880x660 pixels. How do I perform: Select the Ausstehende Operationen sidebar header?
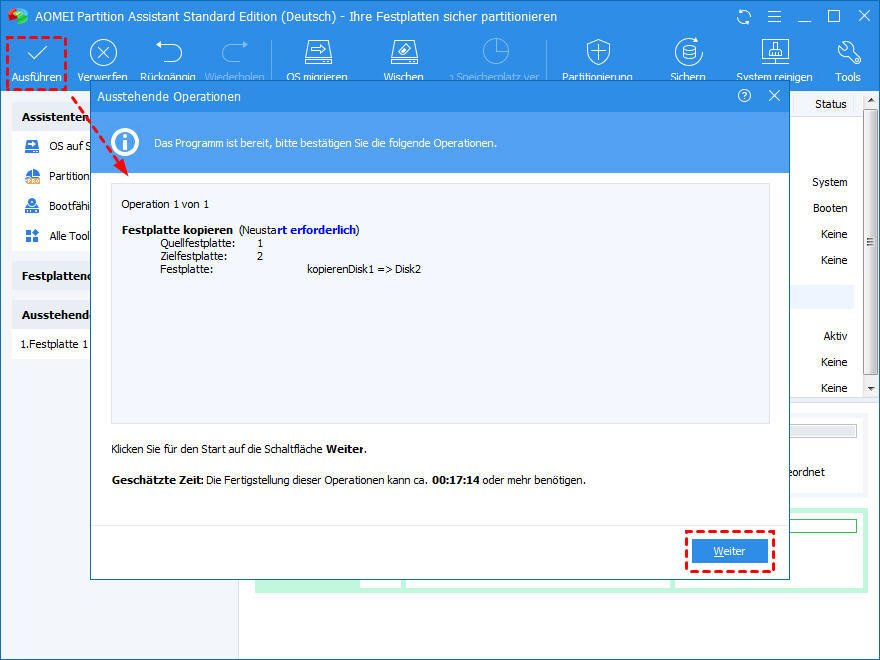pyautogui.click(x=51, y=315)
